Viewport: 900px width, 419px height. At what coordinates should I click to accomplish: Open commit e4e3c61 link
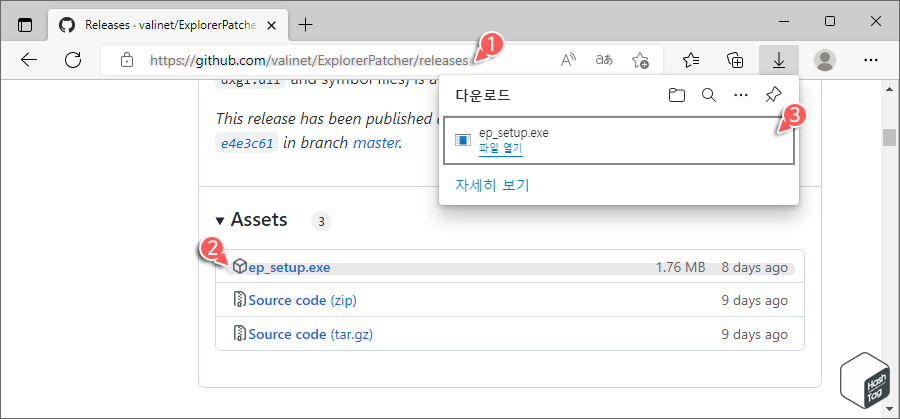[247, 143]
